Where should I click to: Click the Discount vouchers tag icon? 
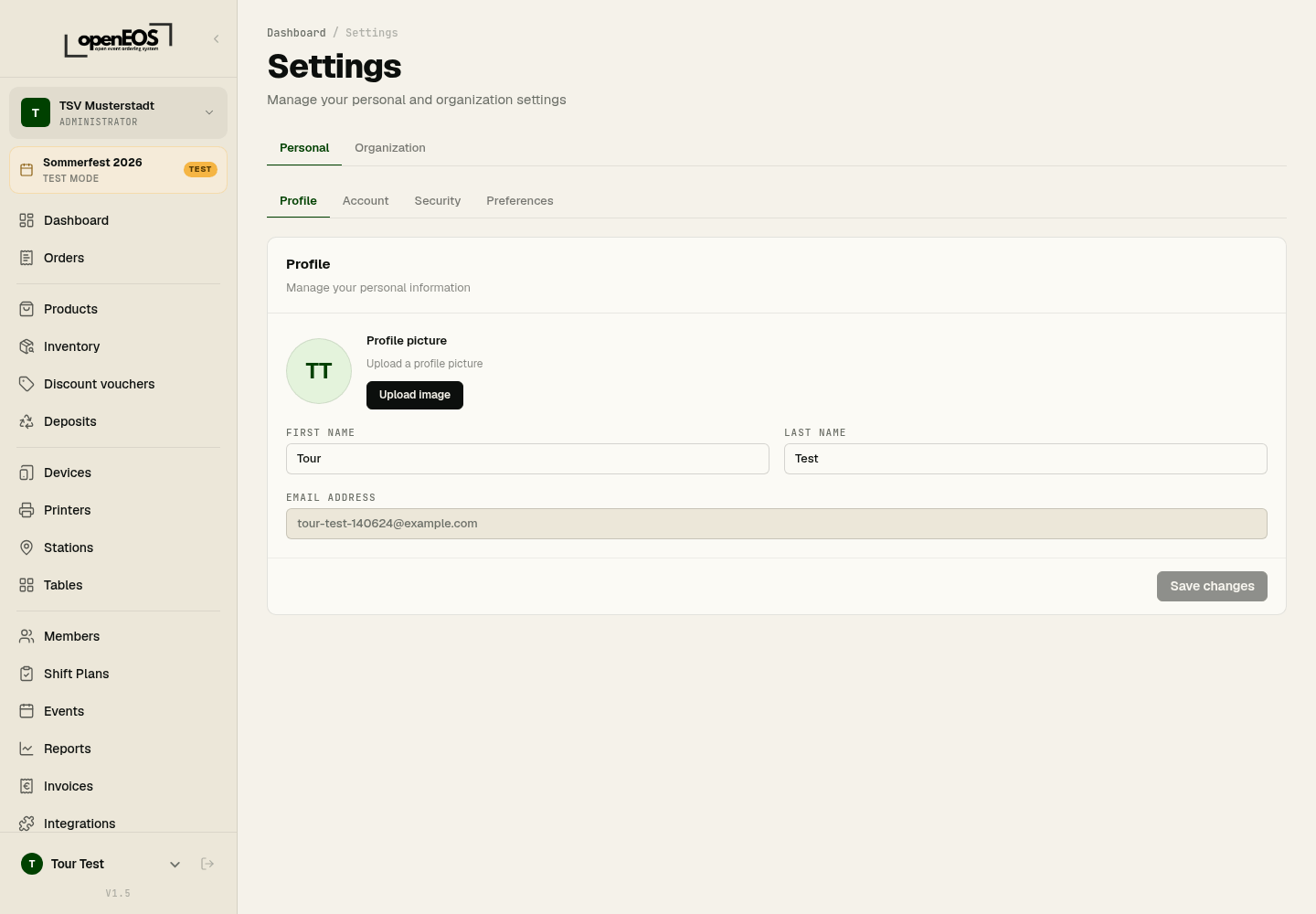click(x=27, y=384)
